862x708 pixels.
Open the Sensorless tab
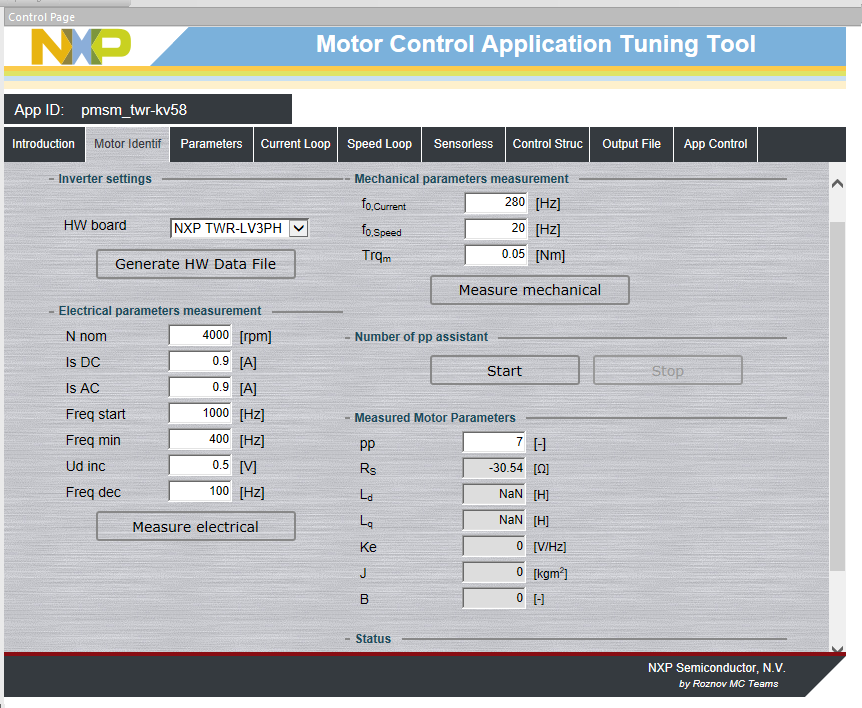coord(463,144)
